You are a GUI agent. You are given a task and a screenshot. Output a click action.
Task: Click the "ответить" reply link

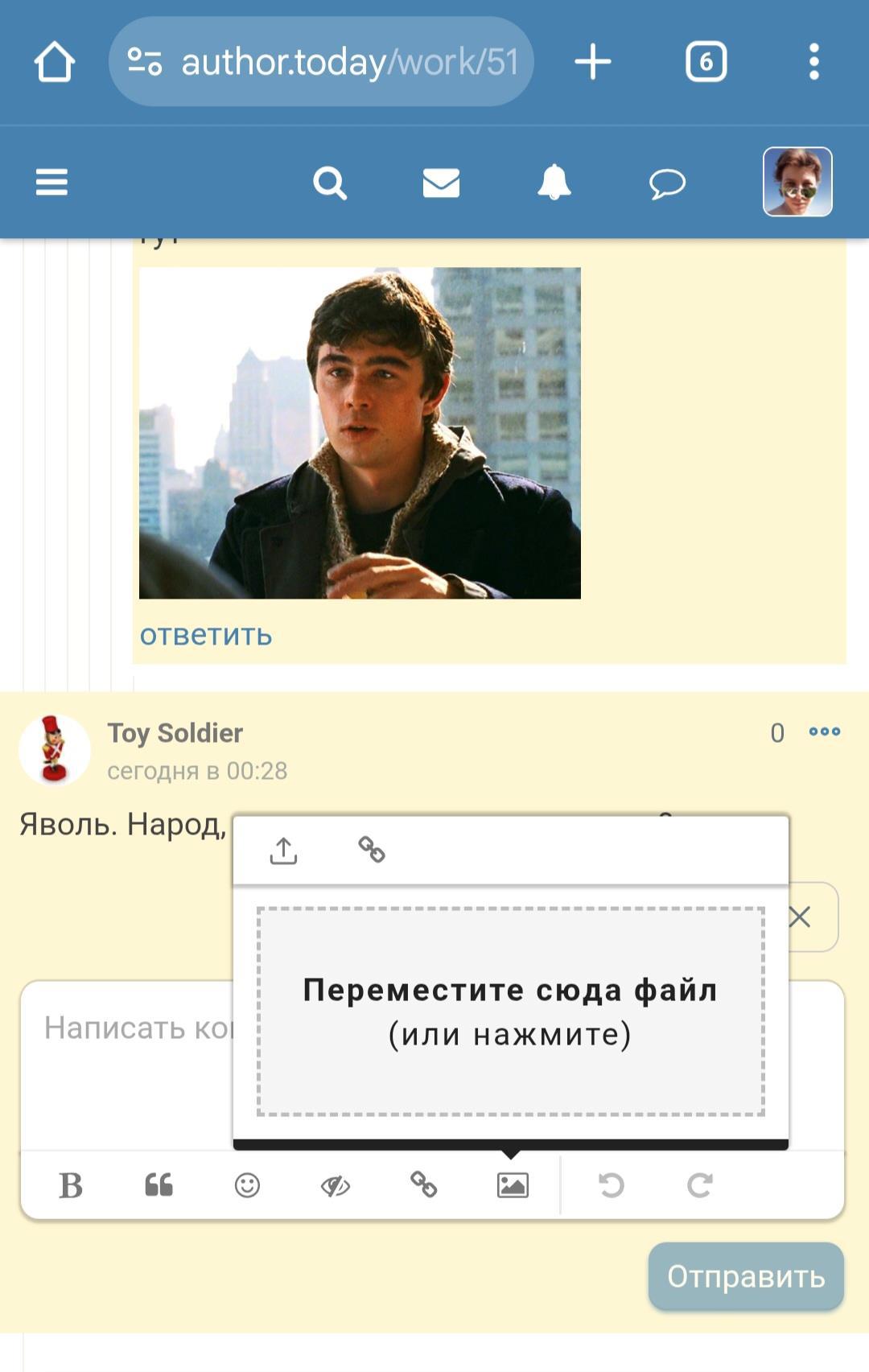[206, 635]
